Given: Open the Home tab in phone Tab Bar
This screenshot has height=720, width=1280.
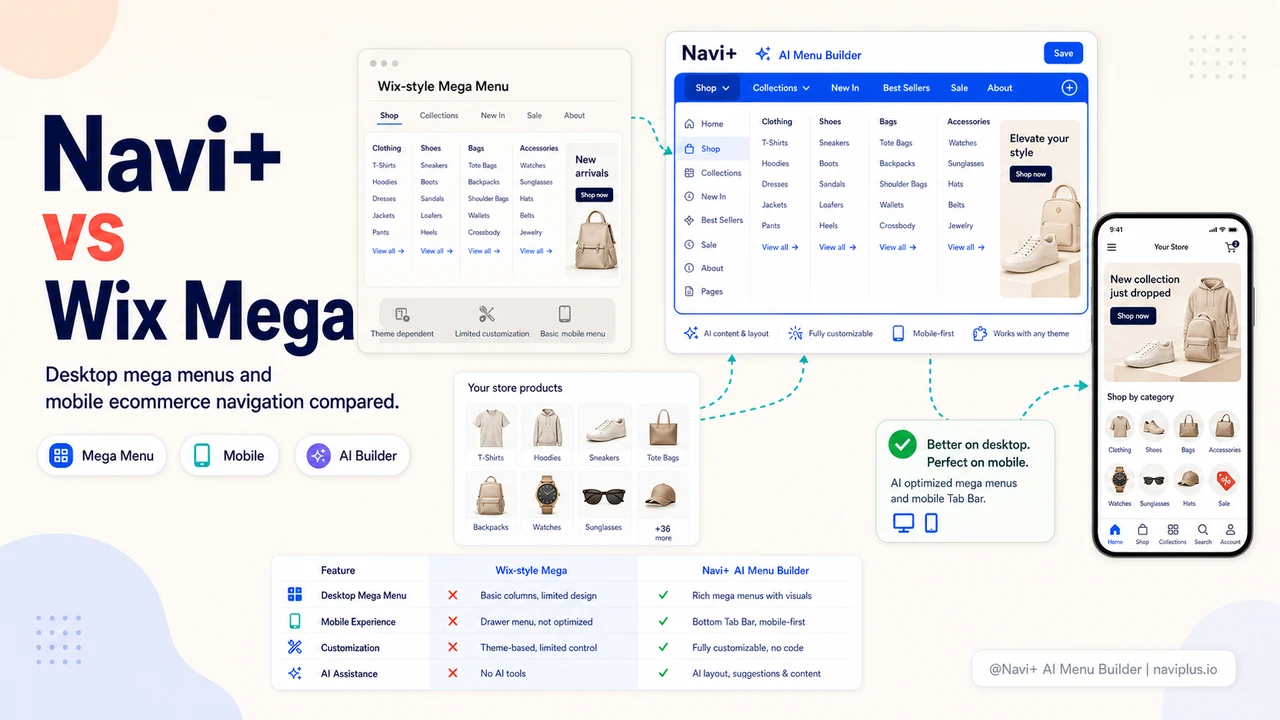Looking at the screenshot, I should pyautogui.click(x=1115, y=534).
